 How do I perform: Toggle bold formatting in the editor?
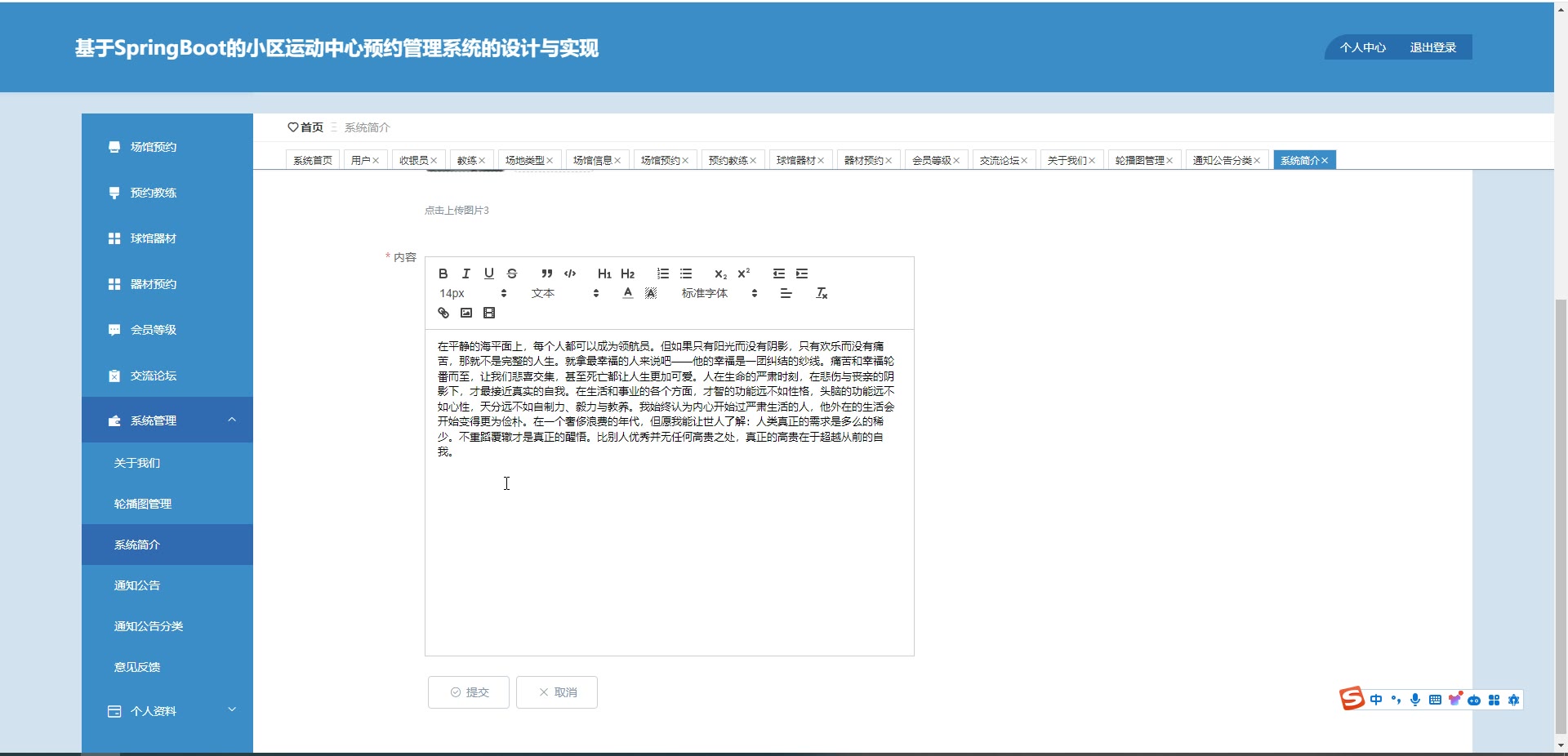point(443,273)
